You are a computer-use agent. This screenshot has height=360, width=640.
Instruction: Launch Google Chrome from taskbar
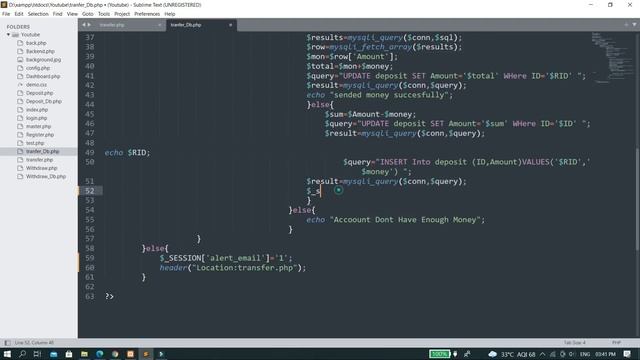(x=115, y=354)
